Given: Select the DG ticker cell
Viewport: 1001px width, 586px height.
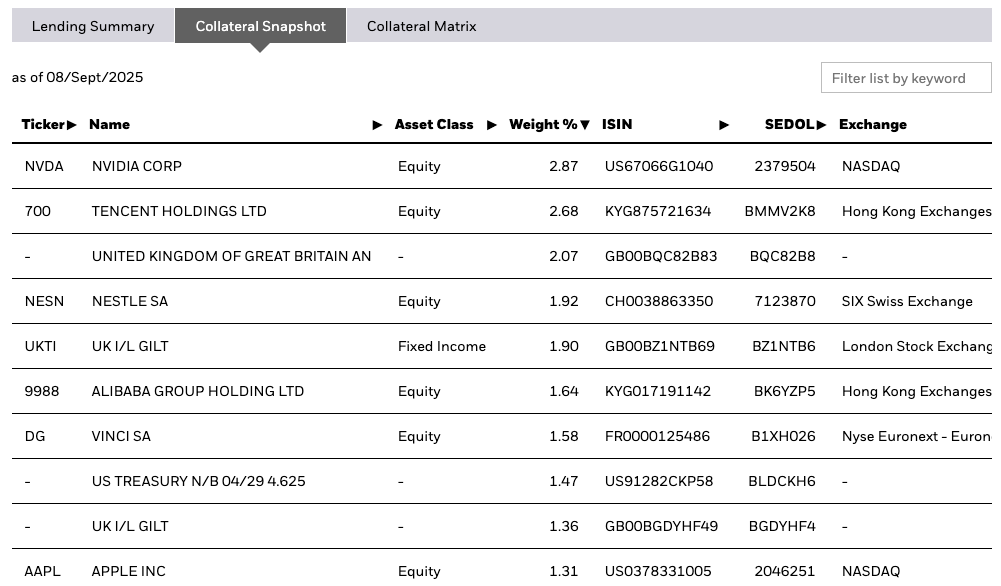Looking at the screenshot, I should pos(34,436).
